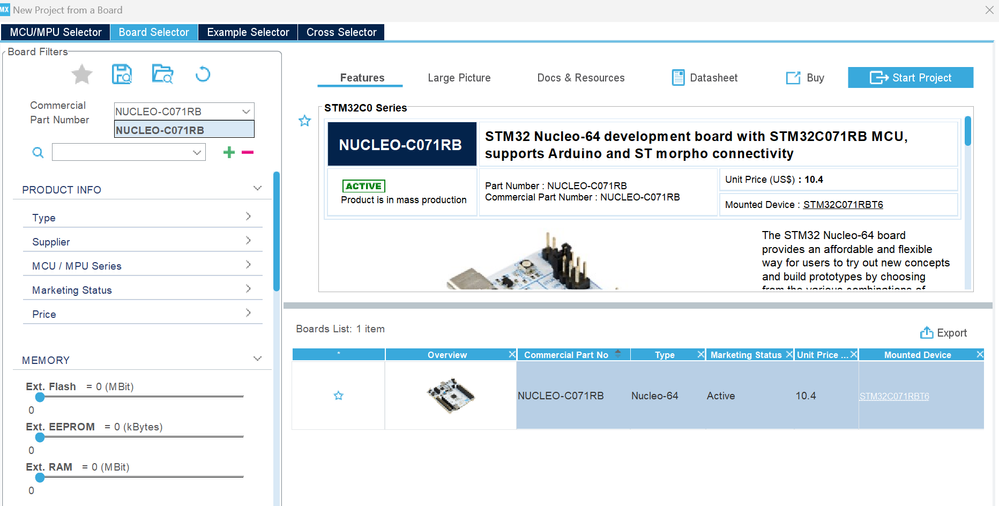Remove a filter with pink minus icon
The image size is (999, 506).
tap(248, 152)
